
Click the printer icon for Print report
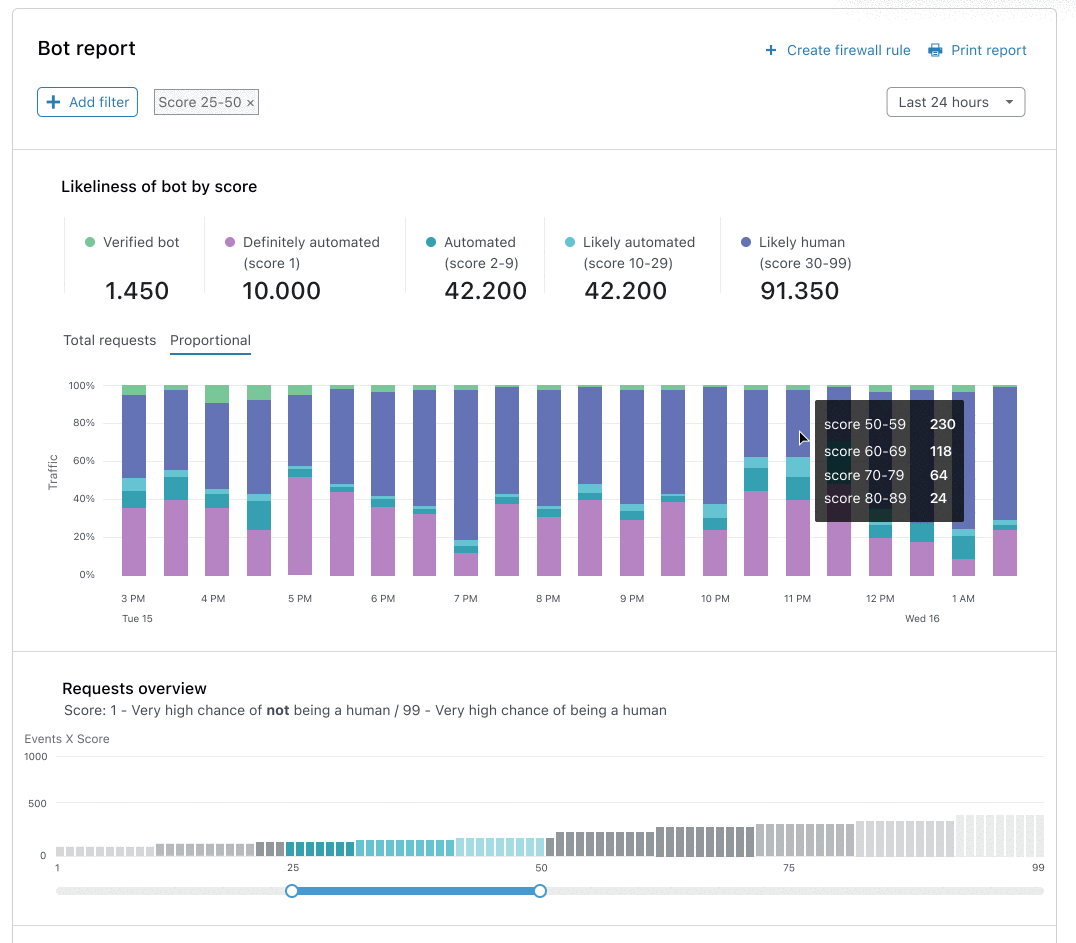[935, 50]
